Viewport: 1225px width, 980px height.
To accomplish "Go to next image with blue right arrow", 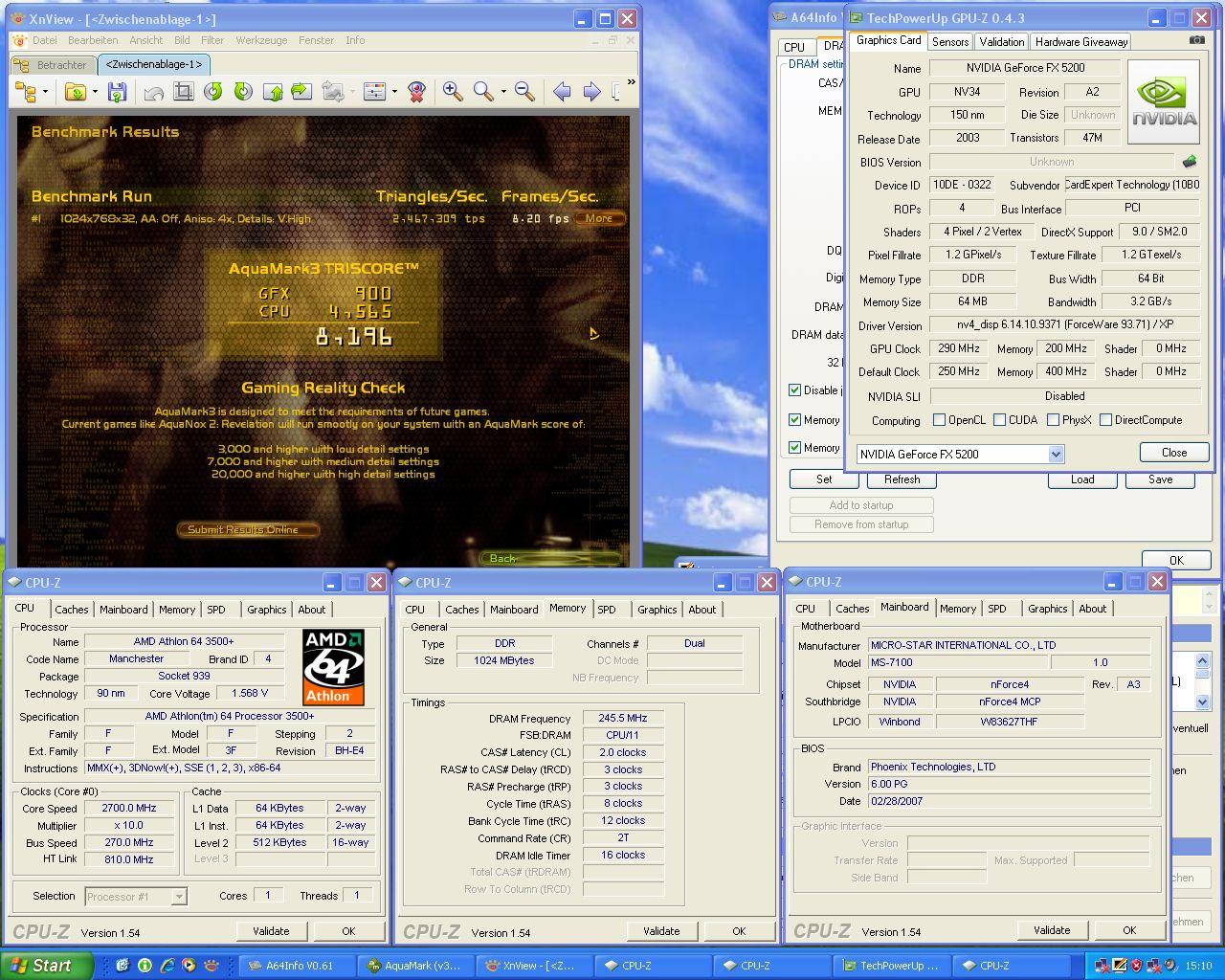I will 591,92.
